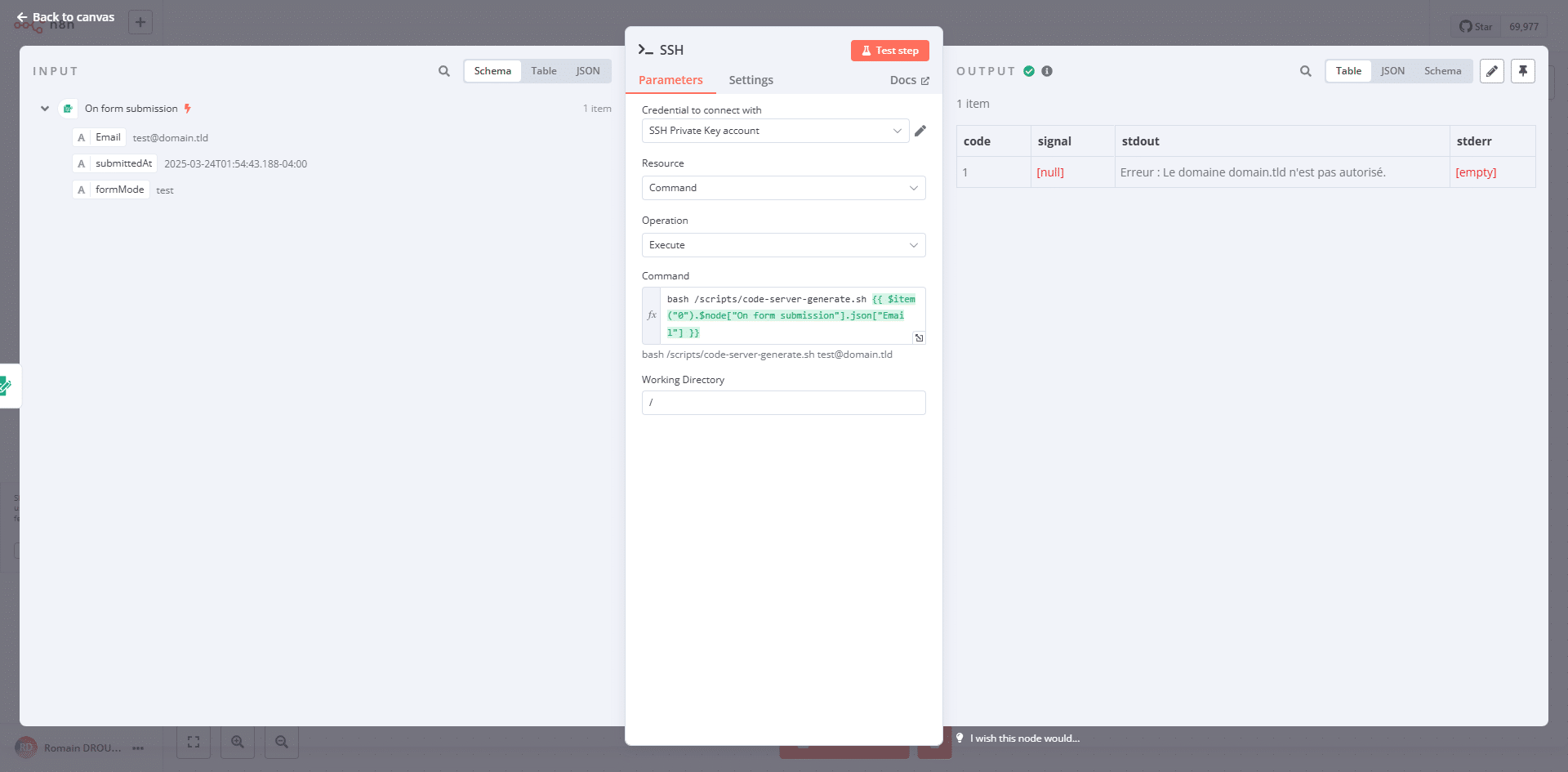This screenshot has height=772, width=1568.
Task: Open the Credential to connect with dropdown
Action: [774, 131]
